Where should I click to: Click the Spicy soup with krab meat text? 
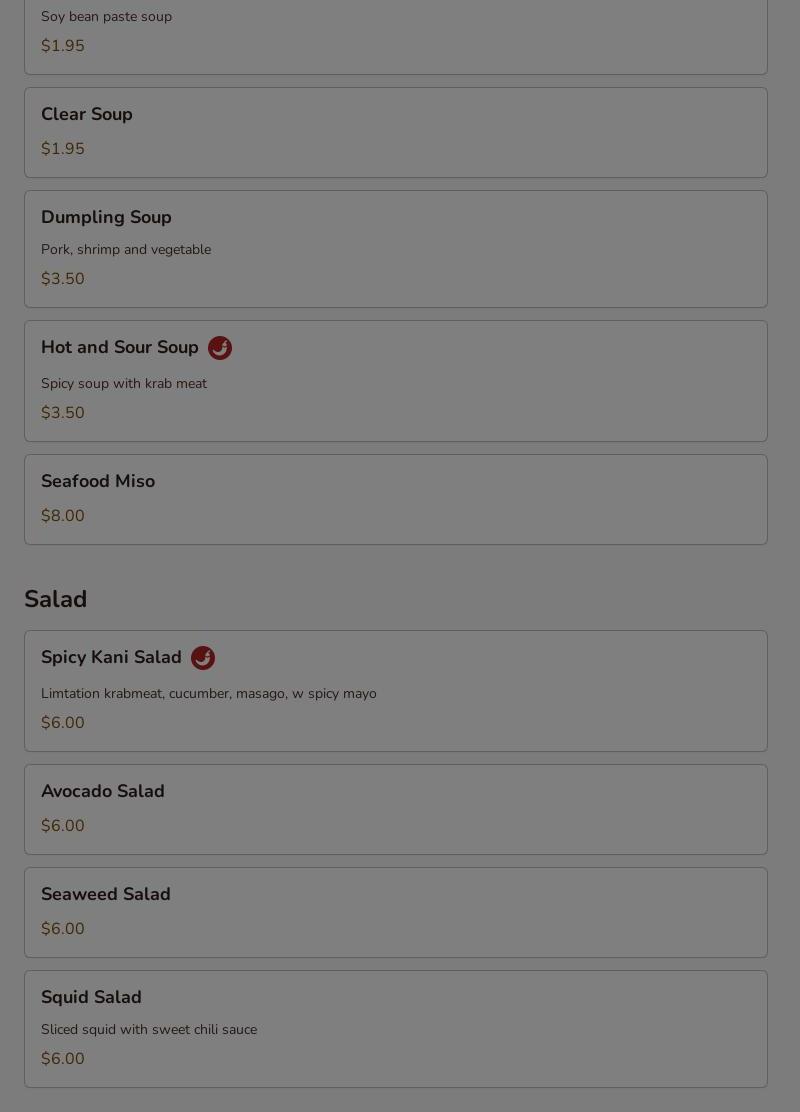pos(124,384)
